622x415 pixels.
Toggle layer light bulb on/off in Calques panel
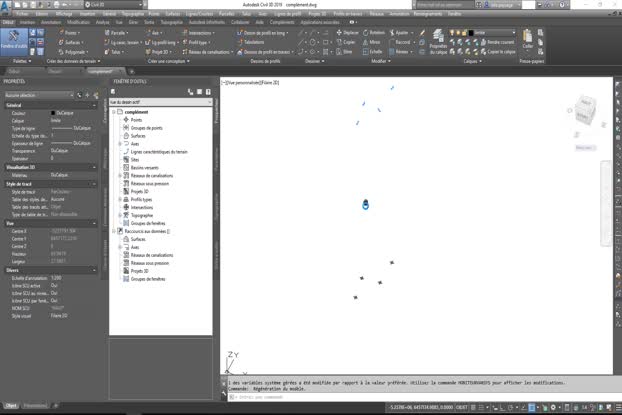pos(452,33)
